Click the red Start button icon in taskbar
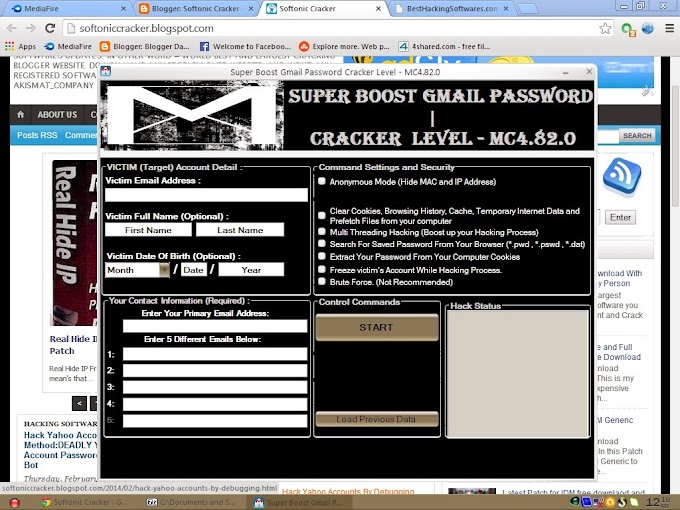Viewport: 680px width, 510px height. tap(15, 503)
